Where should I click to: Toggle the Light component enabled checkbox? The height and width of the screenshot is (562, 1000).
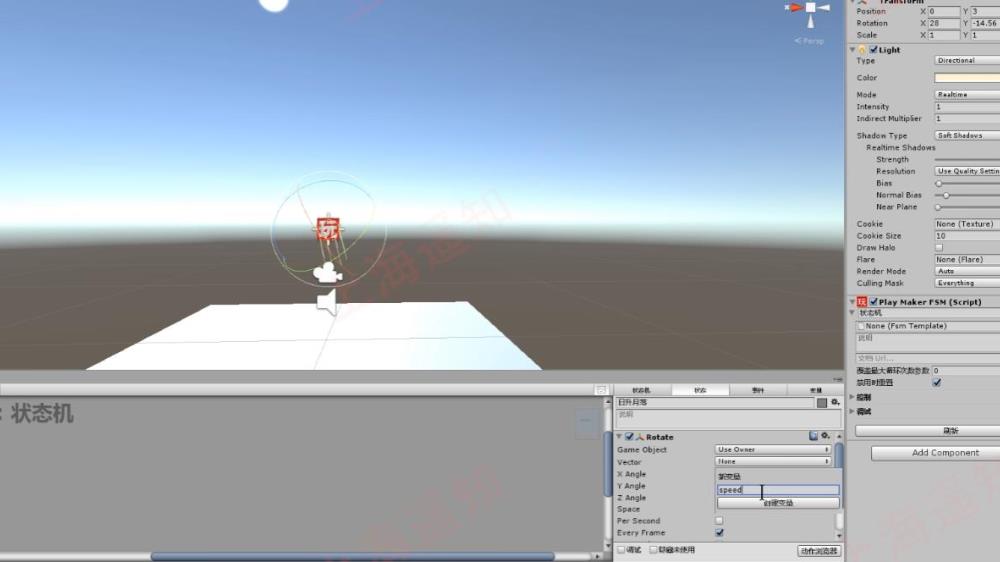874,50
